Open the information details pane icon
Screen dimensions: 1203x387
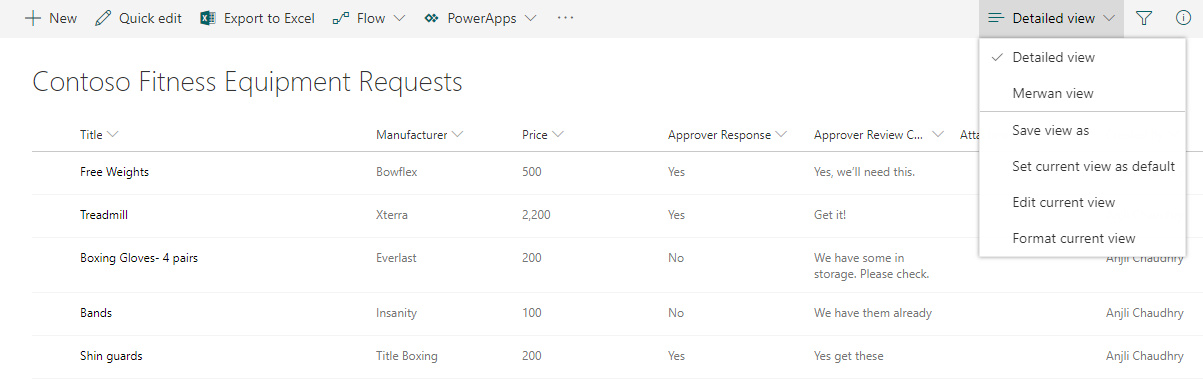(x=1183, y=18)
